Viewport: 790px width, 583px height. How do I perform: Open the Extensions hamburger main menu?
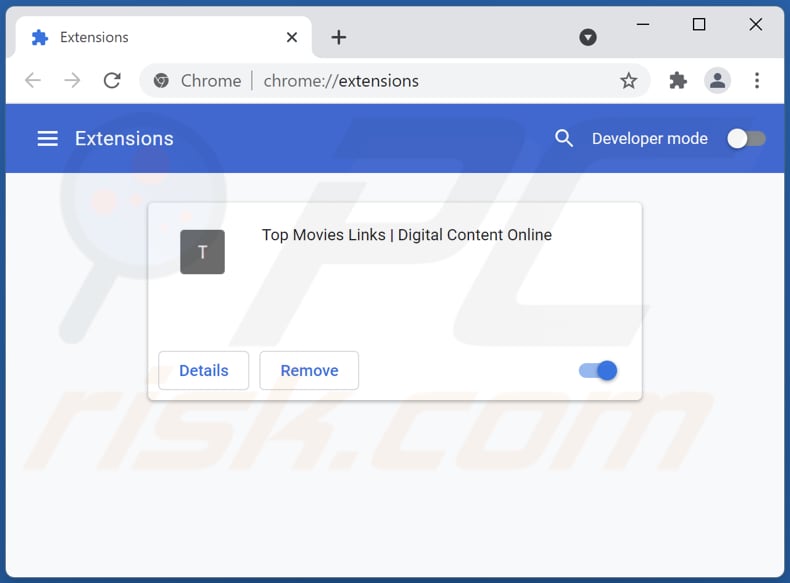(47, 138)
